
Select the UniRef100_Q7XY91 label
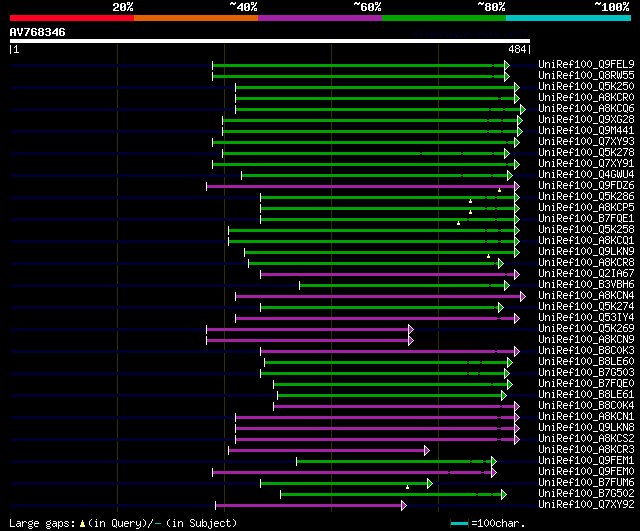[586, 163]
